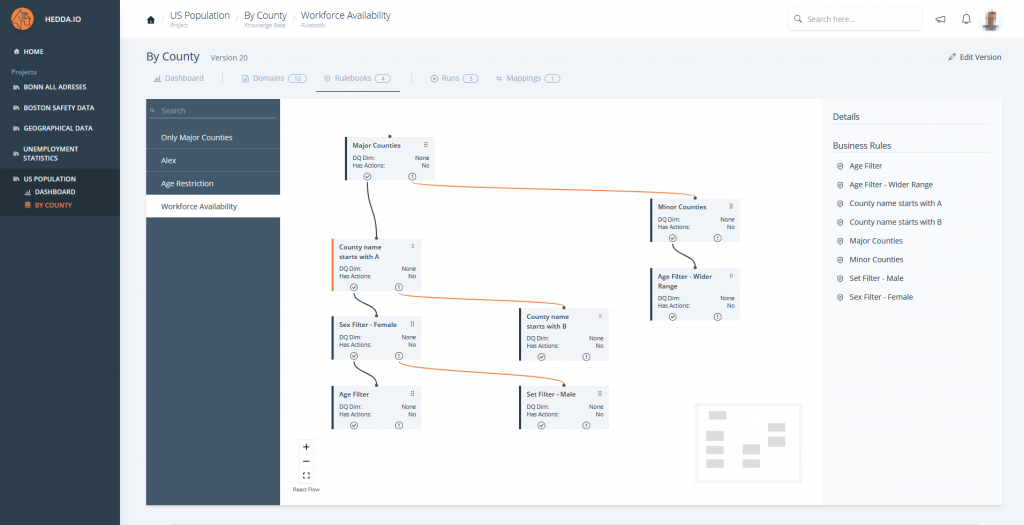Select 'Age Filter - Wider Range' business rule
The width and height of the screenshot is (1024, 525).
[892, 185]
